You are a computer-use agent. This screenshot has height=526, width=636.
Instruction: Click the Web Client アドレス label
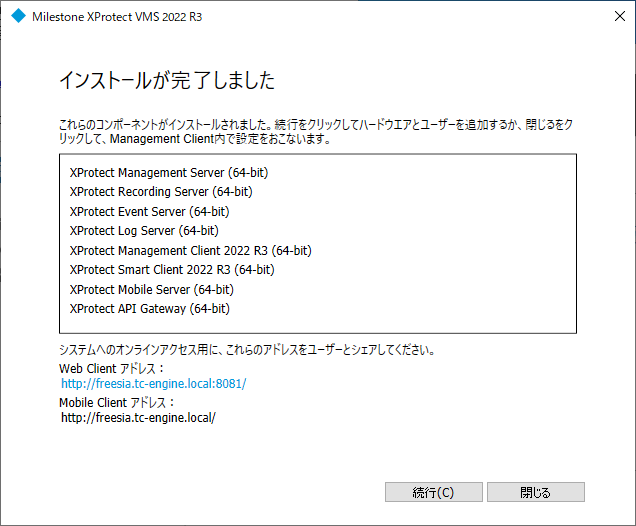[112, 368]
